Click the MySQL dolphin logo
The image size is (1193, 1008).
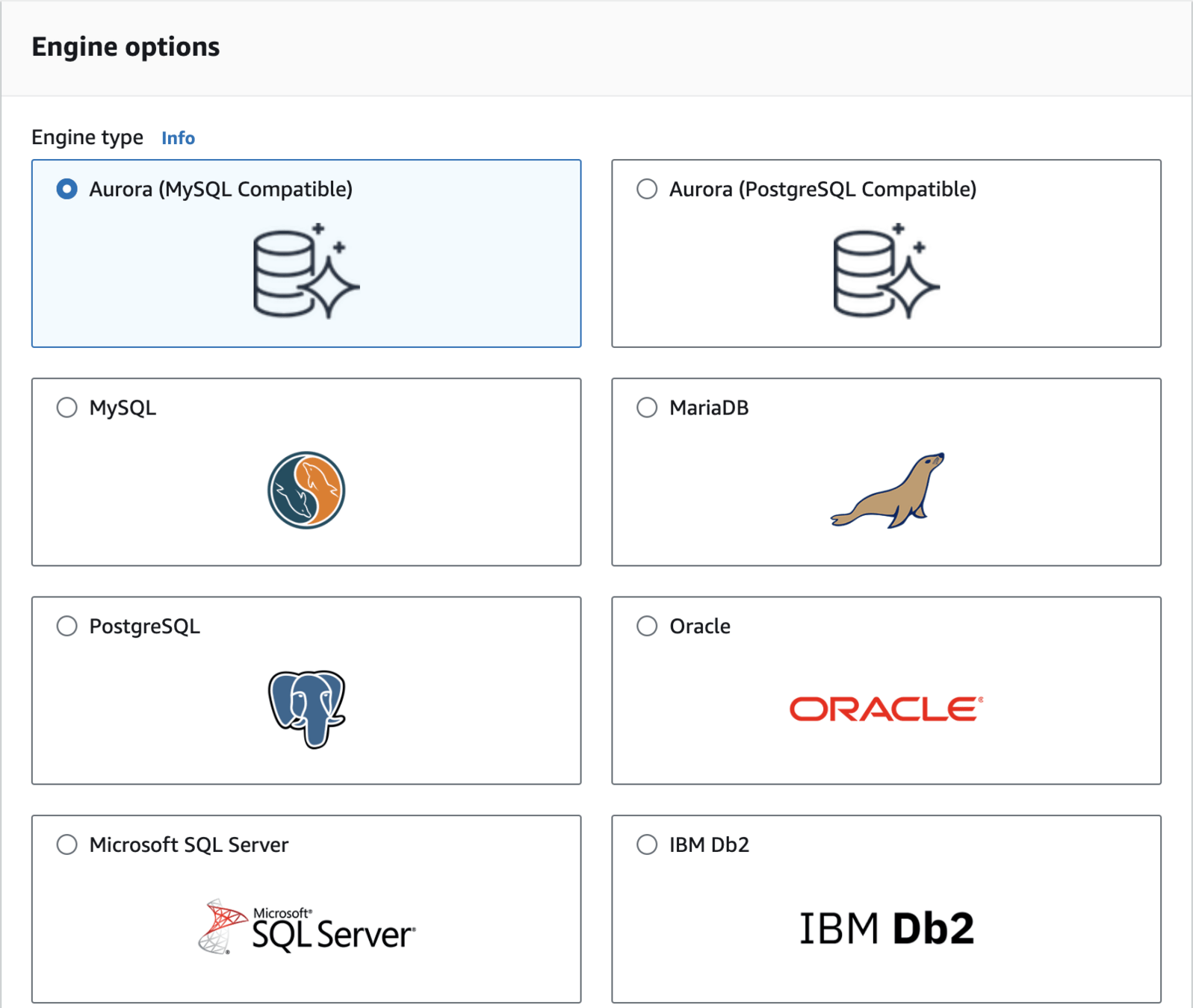[x=306, y=491]
